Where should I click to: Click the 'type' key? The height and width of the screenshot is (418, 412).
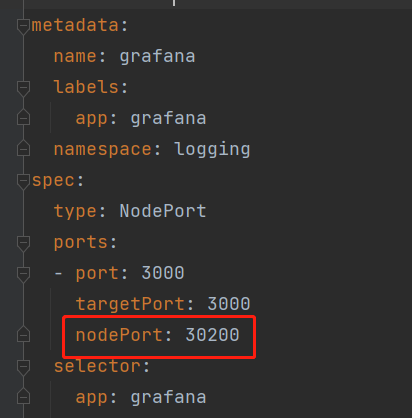click(75, 212)
